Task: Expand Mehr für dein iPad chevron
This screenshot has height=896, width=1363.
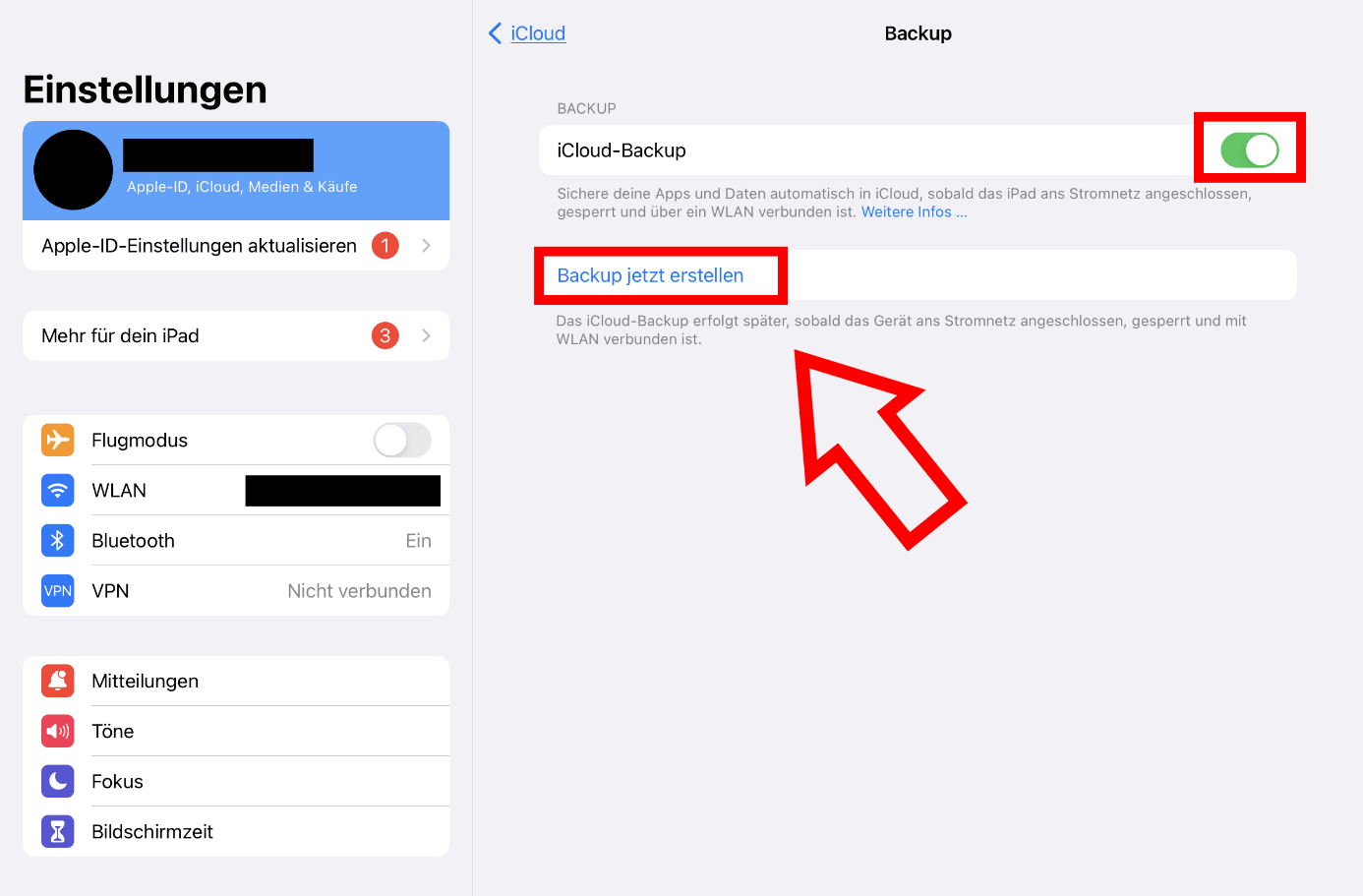Action: pyautogui.click(x=426, y=335)
